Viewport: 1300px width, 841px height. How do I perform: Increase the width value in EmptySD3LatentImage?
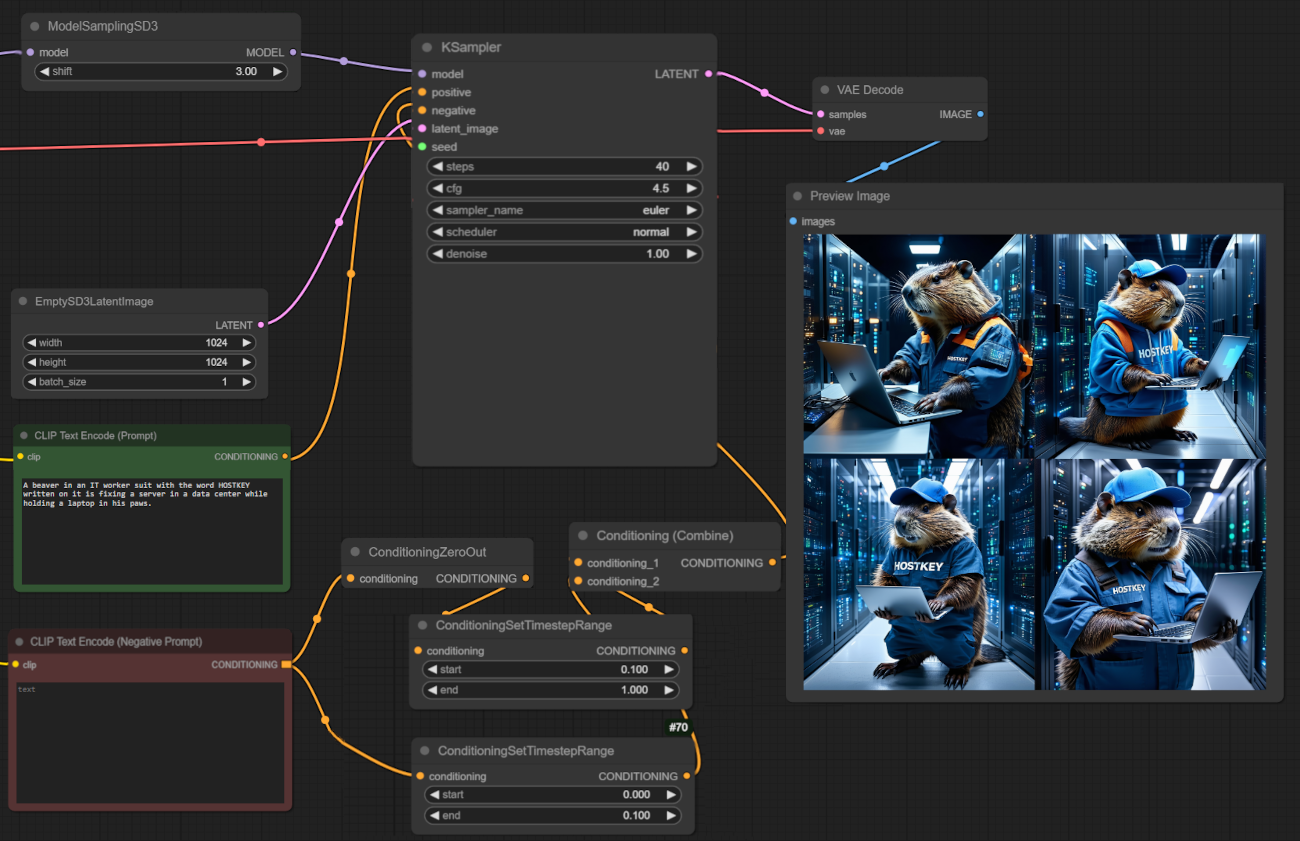click(246, 343)
